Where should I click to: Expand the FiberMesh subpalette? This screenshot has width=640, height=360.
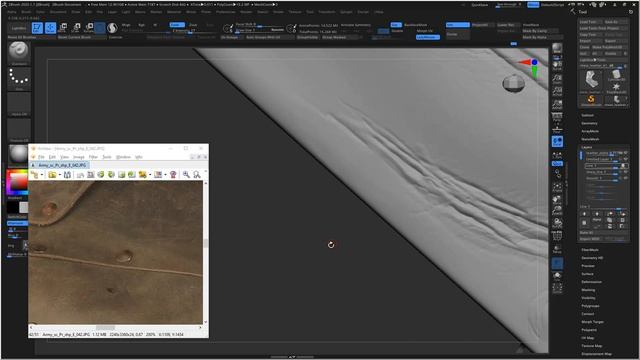point(590,250)
